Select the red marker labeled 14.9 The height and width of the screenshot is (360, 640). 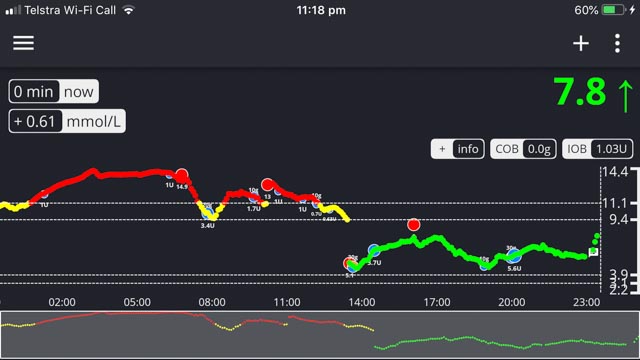click(x=182, y=176)
